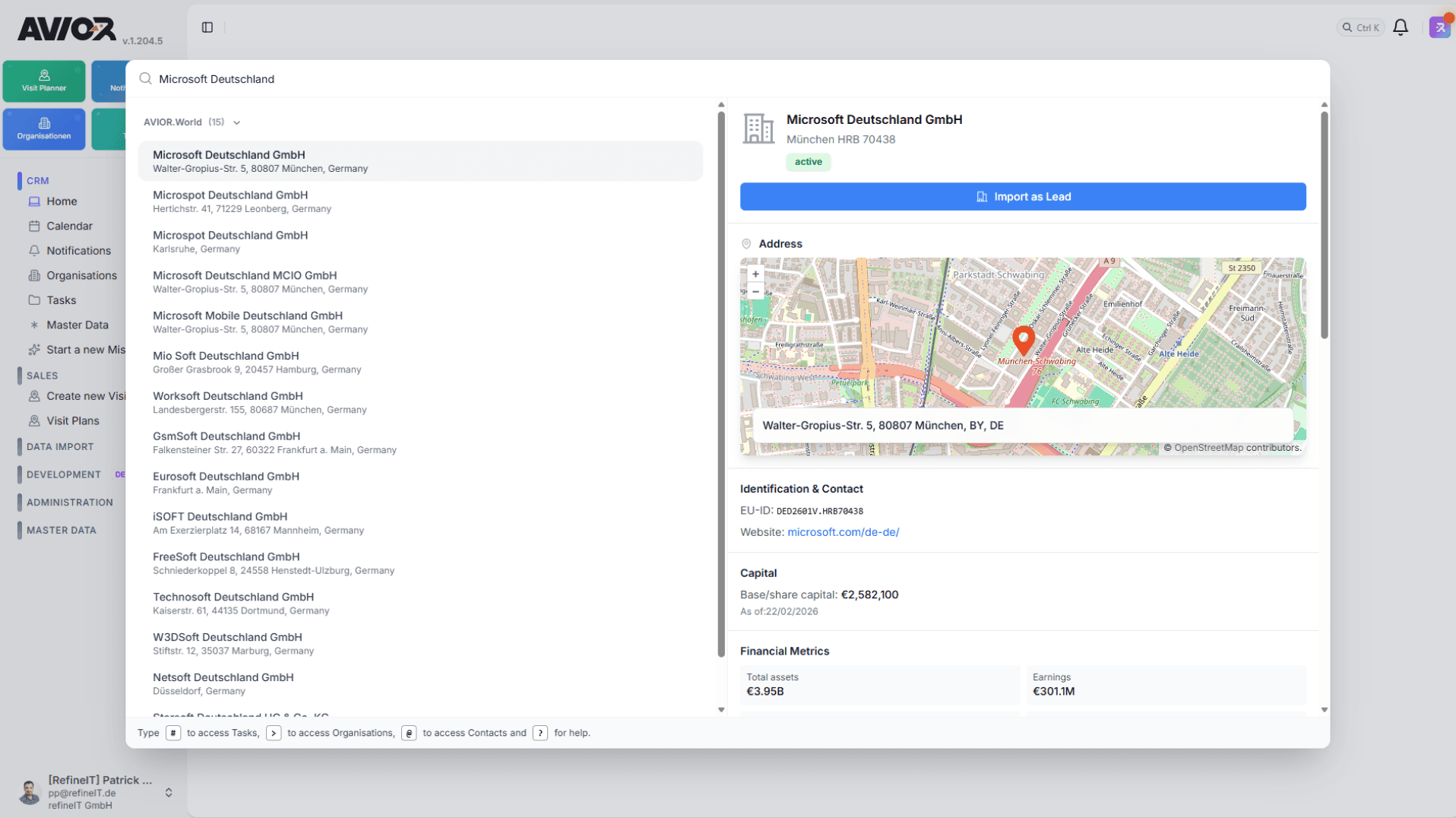Click the EU-ID value DED2601V.HRB70438
Image resolution: width=1456 pixels, height=818 pixels.
(x=820, y=512)
